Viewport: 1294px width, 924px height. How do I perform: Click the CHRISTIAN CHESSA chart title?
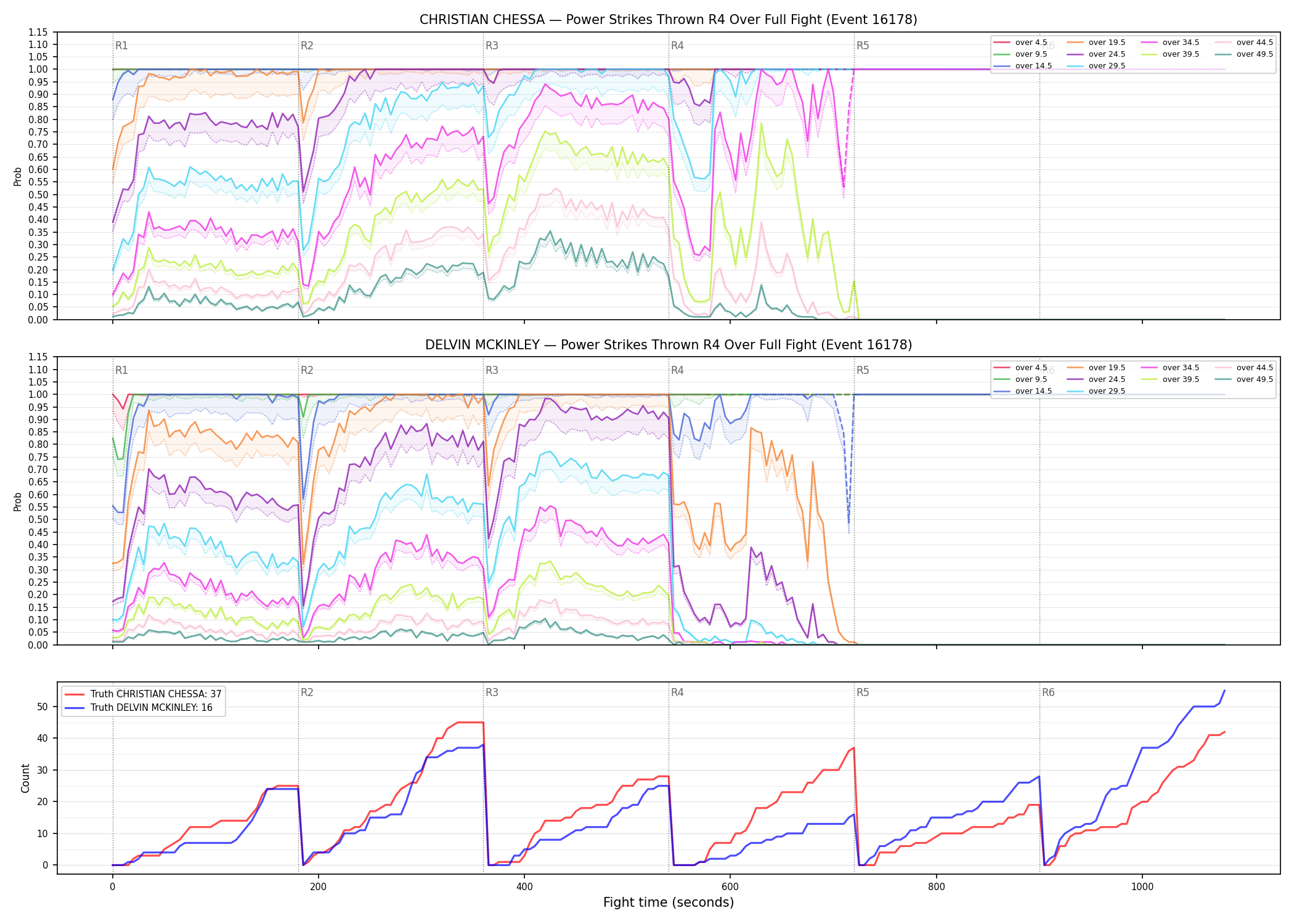point(669,20)
